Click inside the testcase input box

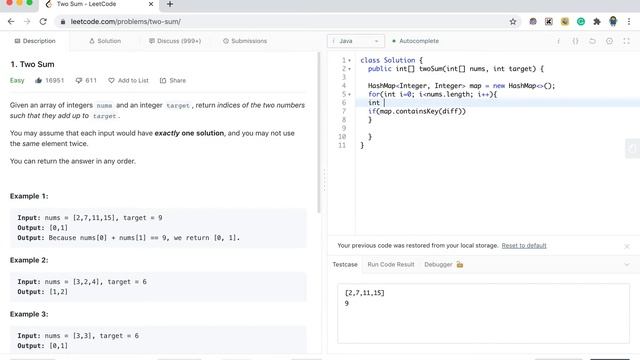pos(484,313)
